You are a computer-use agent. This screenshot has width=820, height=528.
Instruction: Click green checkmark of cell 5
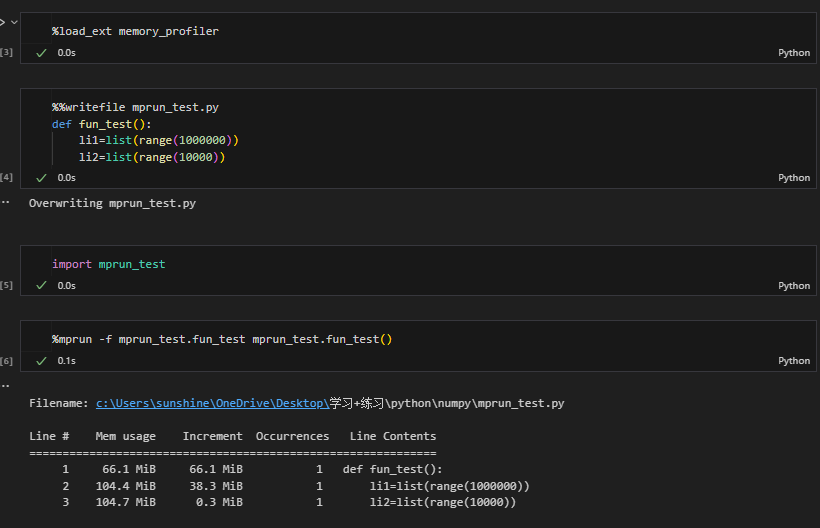tap(41, 285)
